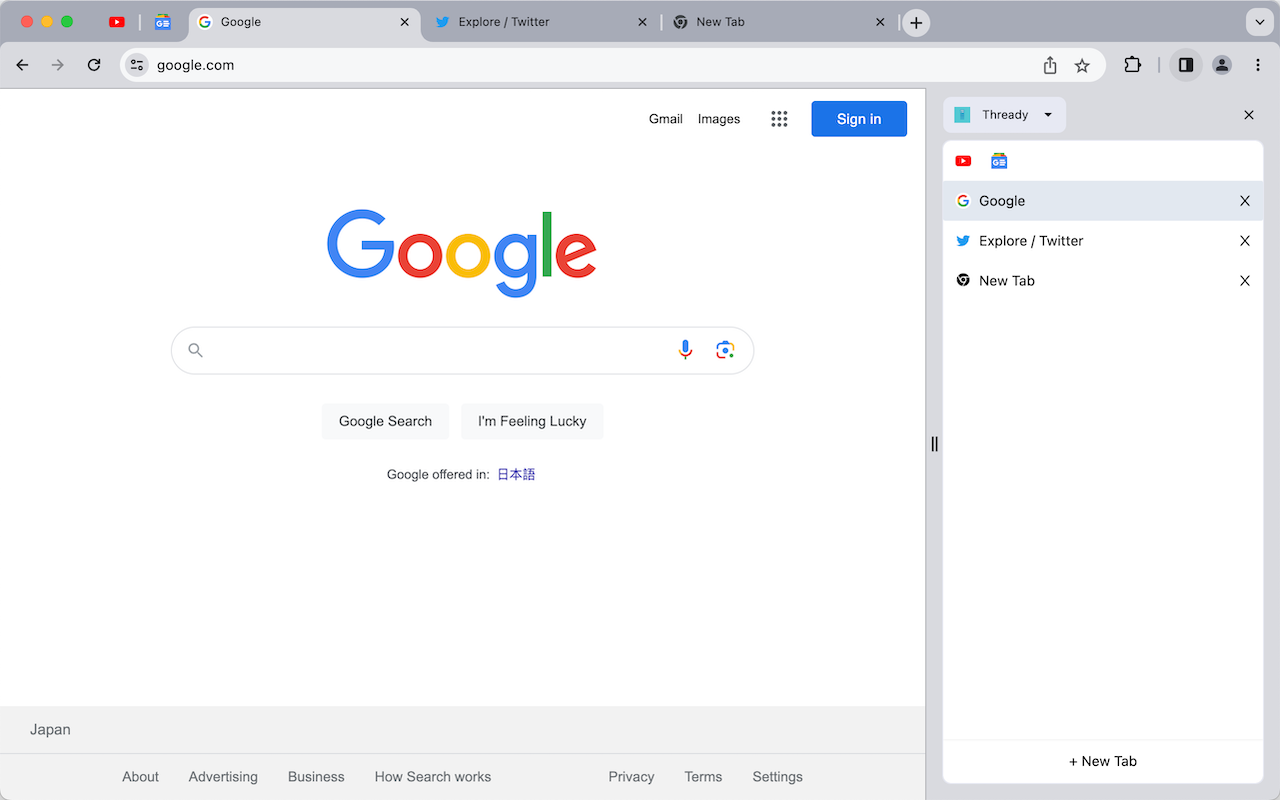Select pinned Google News icon in Thready panel
This screenshot has width=1280, height=800.
pyautogui.click(x=999, y=161)
